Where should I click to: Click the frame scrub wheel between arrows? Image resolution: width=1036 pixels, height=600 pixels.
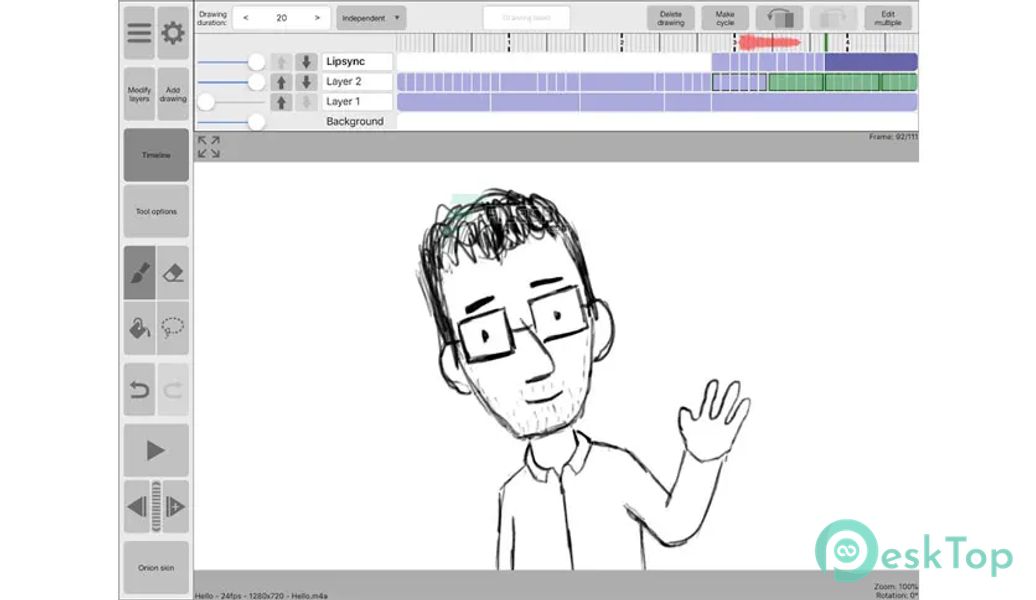157,507
